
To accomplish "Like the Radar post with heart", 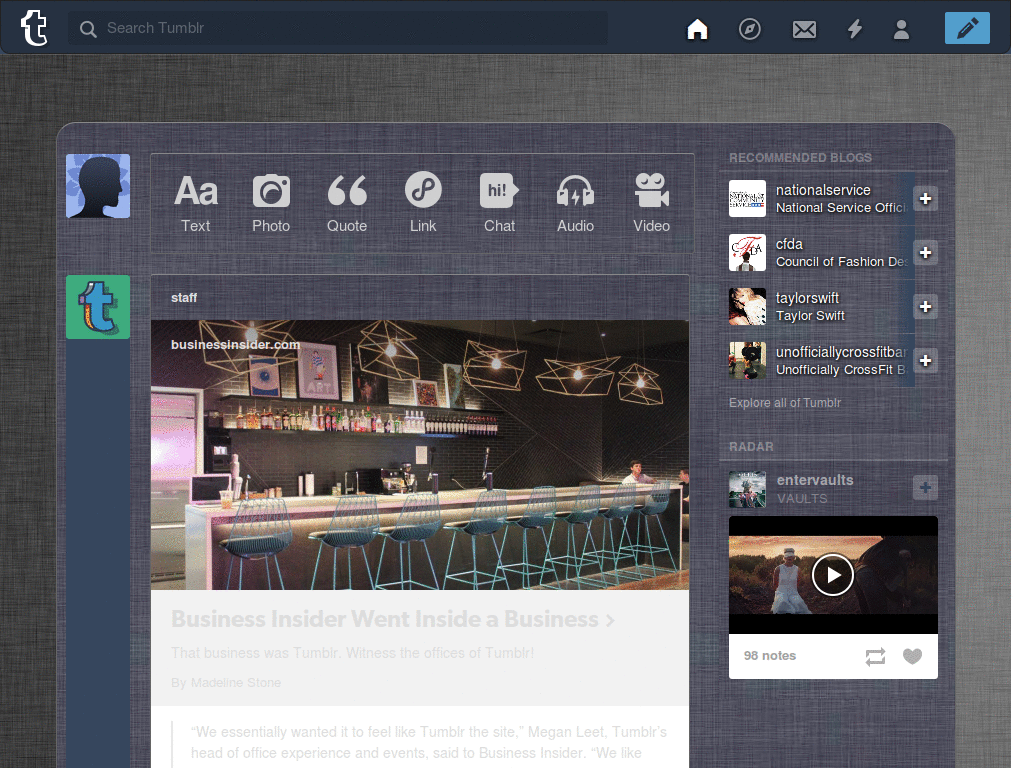I will (912, 656).
